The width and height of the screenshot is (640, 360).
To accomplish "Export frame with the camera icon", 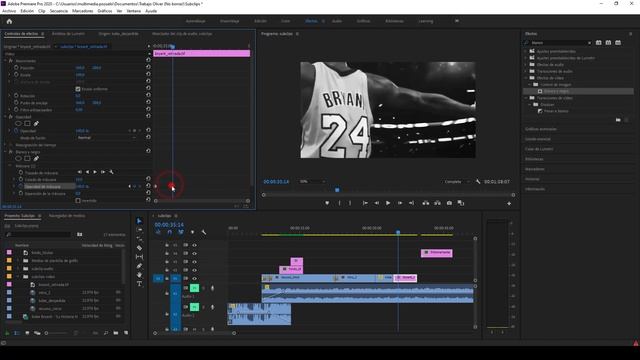I will 449,203.
